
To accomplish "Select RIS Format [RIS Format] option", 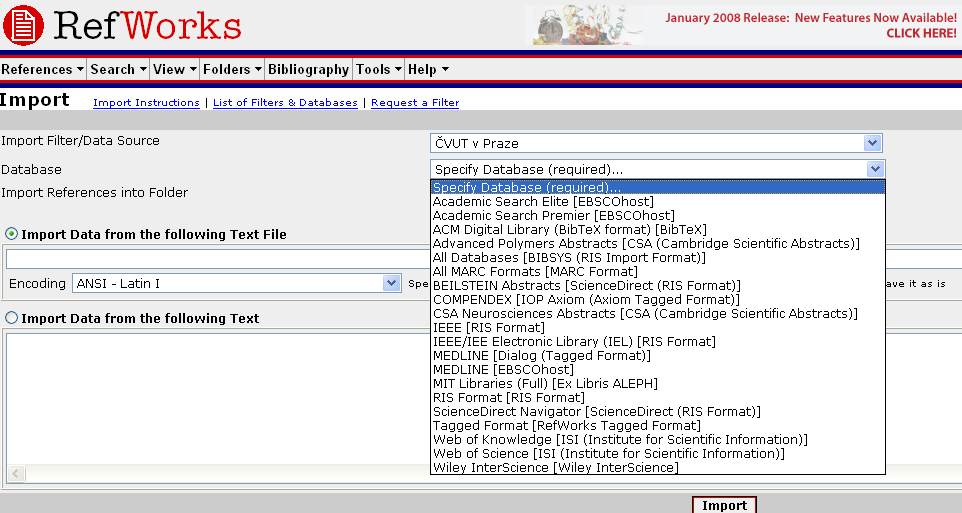I will [x=658, y=398].
